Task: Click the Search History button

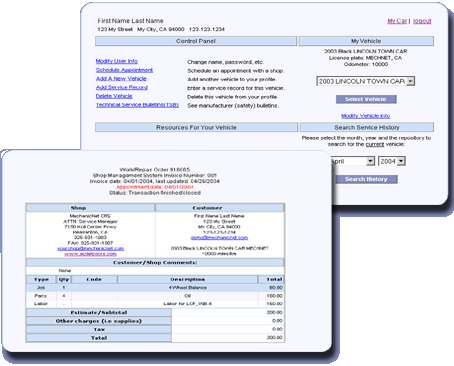Action: 366,179
